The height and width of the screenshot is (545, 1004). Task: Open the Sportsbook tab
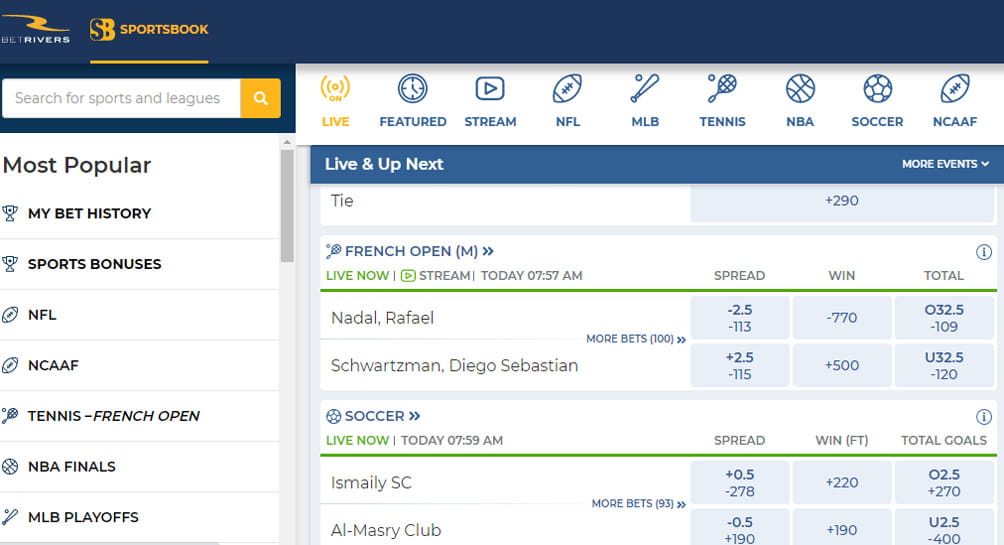tap(149, 30)
